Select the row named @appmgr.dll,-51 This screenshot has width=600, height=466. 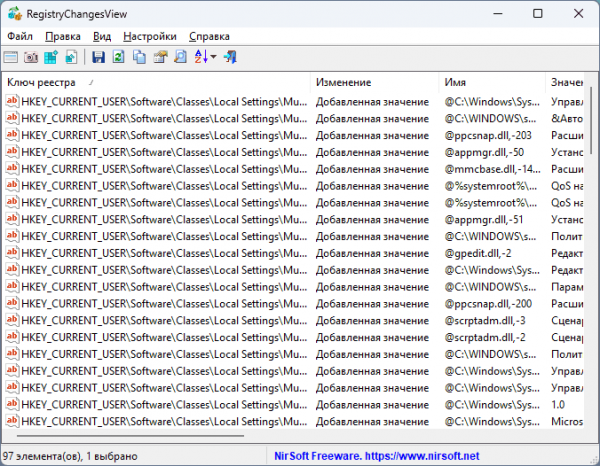click(293, 220)
